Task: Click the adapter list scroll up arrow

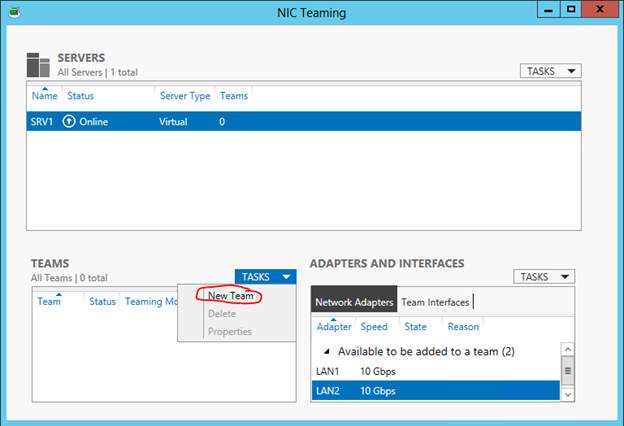Action: 568,349
